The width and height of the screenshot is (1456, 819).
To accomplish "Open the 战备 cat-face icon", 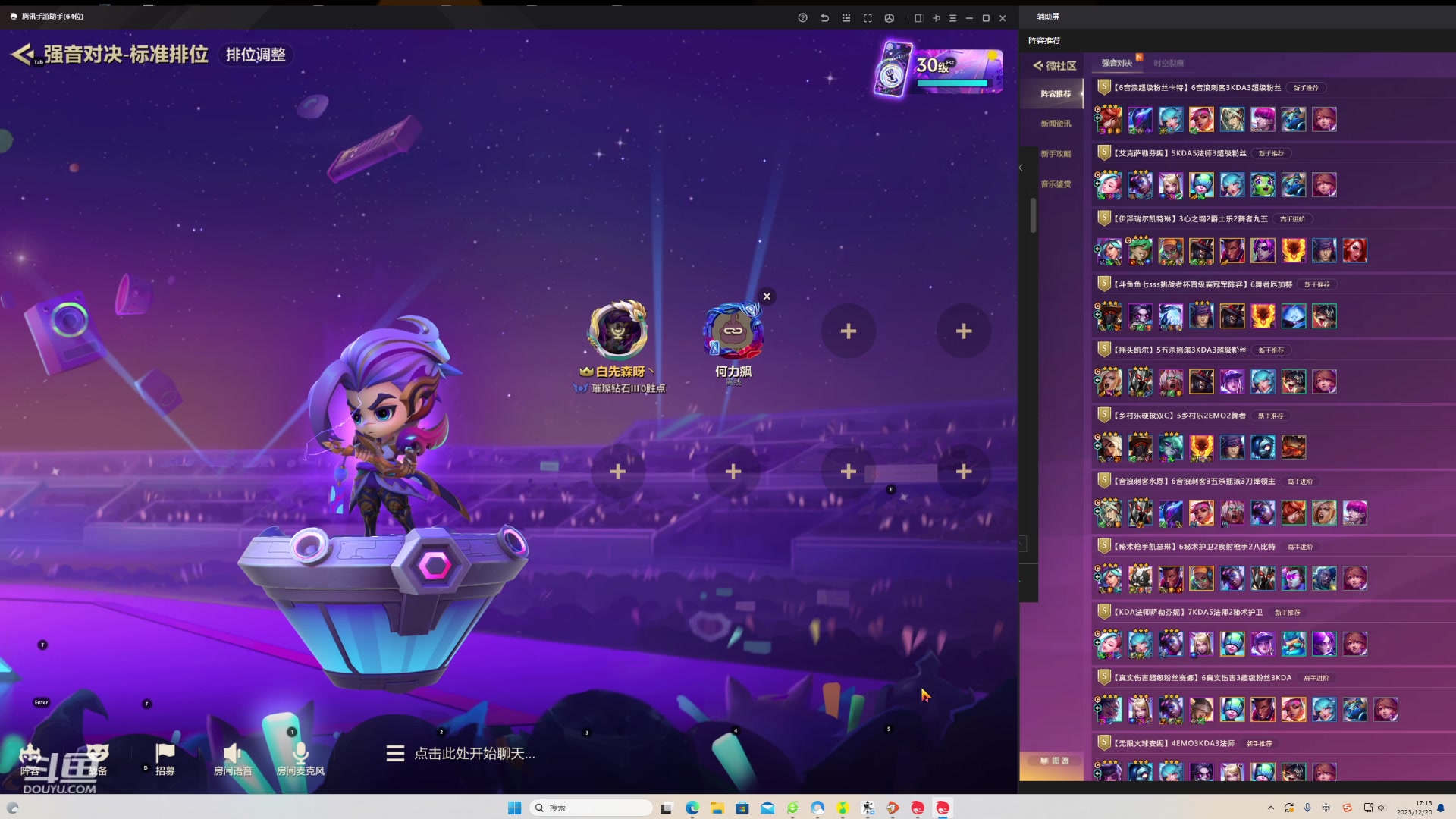I will coord(97,760).
